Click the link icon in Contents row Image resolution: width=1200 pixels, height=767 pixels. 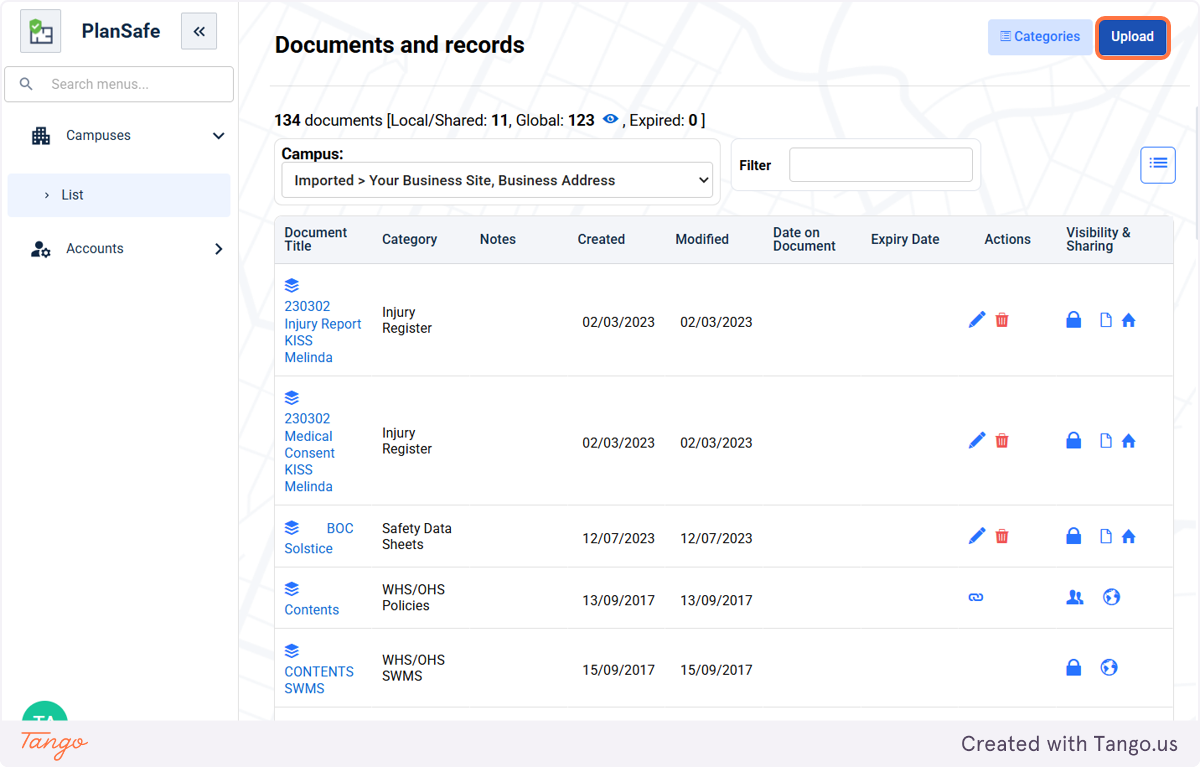pos(976,597)
